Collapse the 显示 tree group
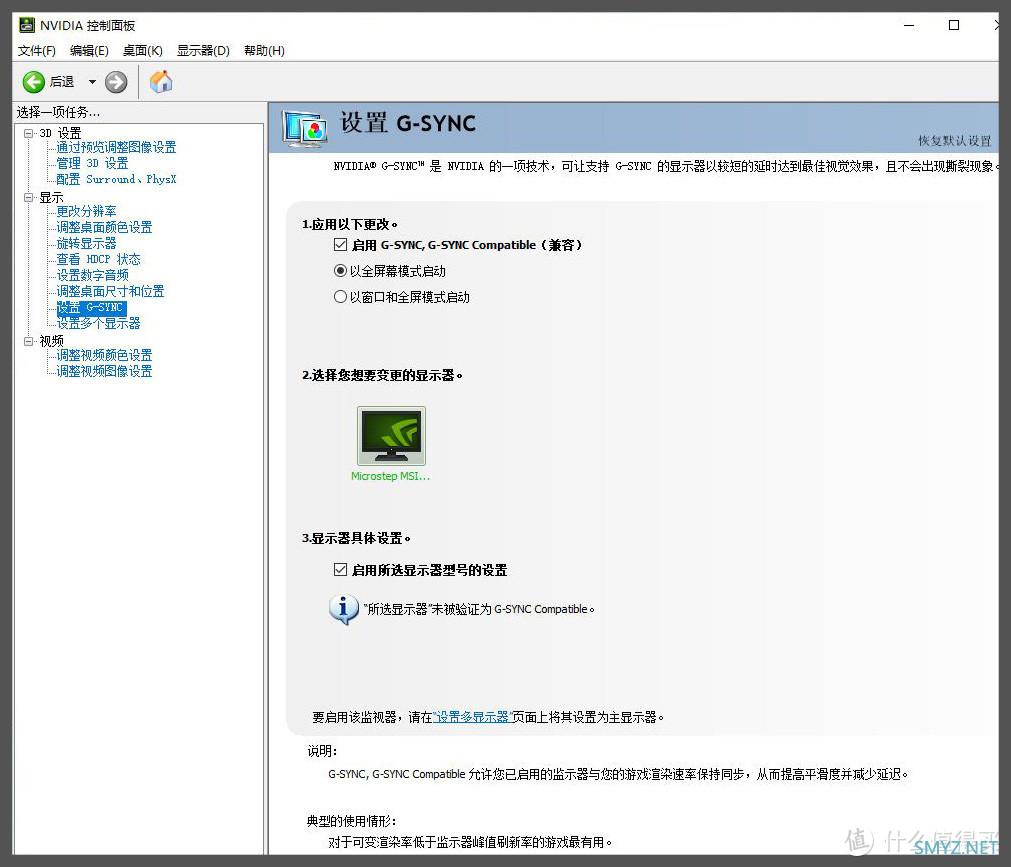The width and height of the screenshot is (1011, 867). tap(28, 197)
